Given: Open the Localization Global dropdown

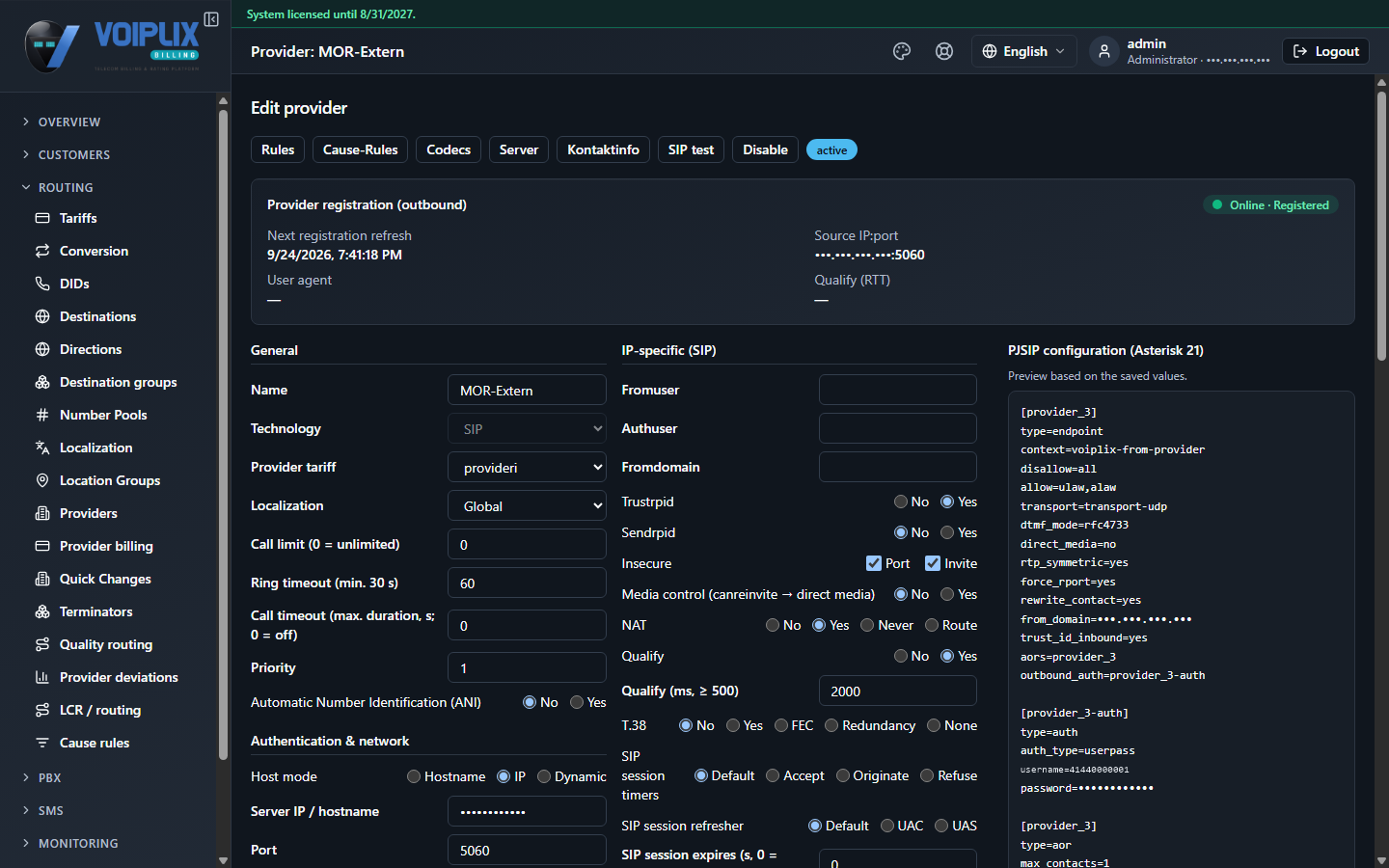Looking at the screenshot, I should [x=528, y=505].
